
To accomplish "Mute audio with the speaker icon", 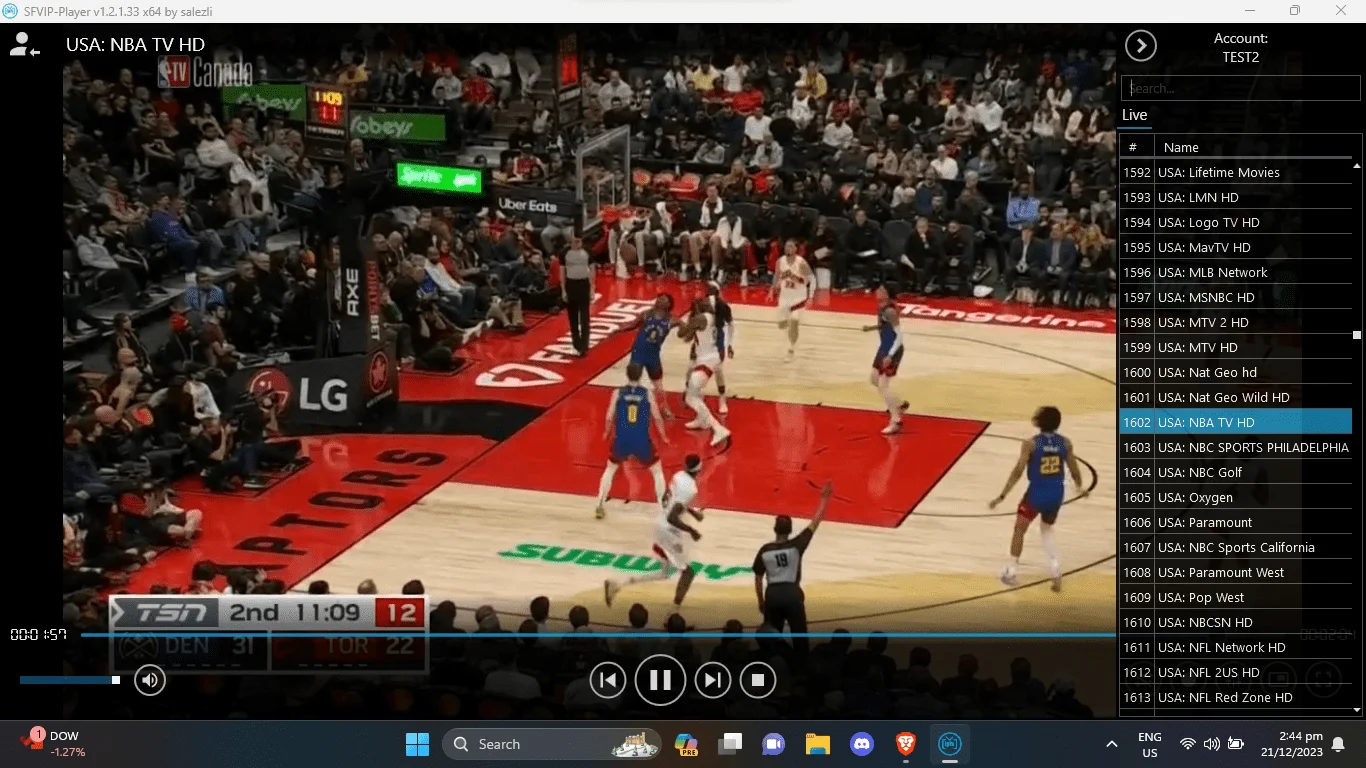I will (x=150, y=681).
